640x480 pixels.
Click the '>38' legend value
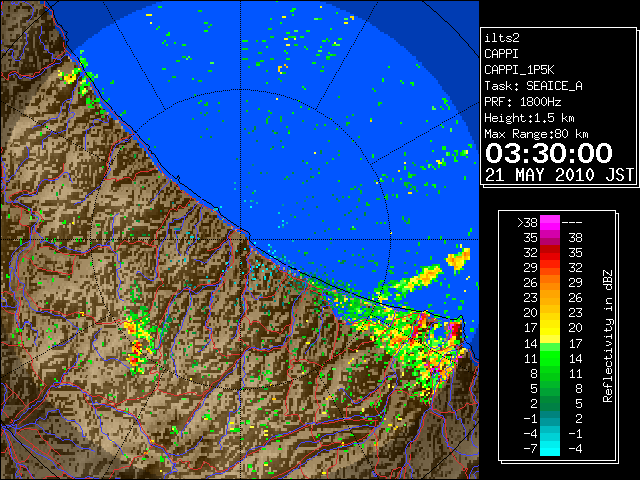527,223
